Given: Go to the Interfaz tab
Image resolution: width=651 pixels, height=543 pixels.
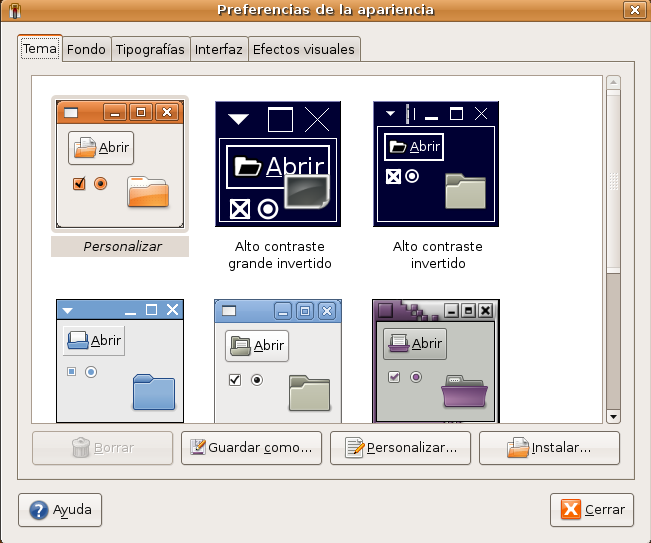Looking at the screenshot, I should (x=218, y=49).
